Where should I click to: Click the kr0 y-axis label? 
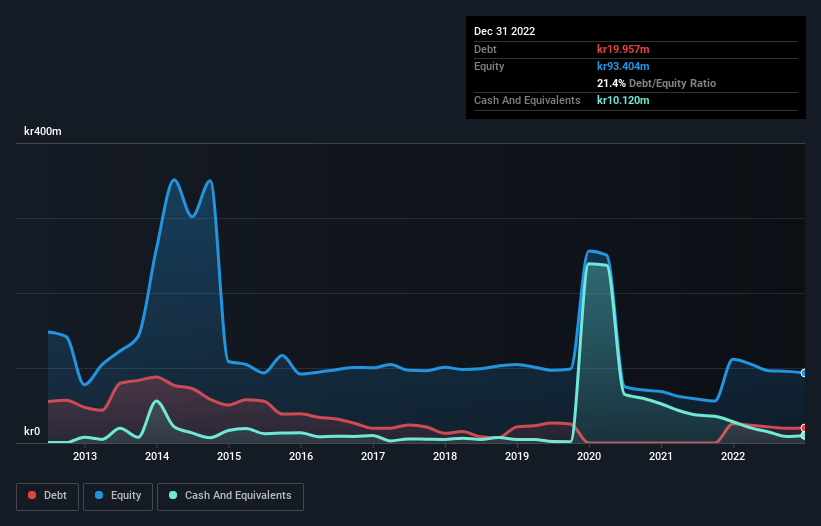(x=32, y=431)
